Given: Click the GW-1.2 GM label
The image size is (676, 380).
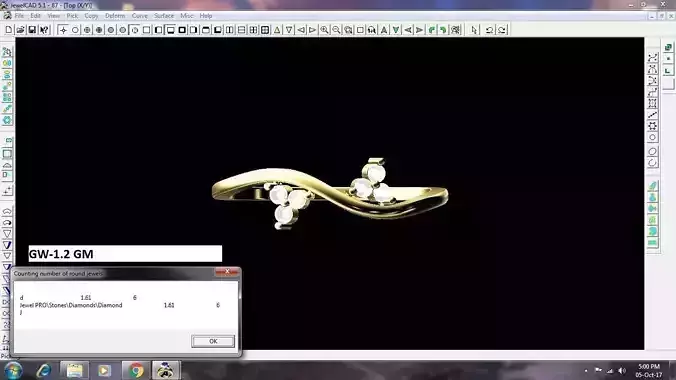Looking at the screenshot, I should click(61, 254).
